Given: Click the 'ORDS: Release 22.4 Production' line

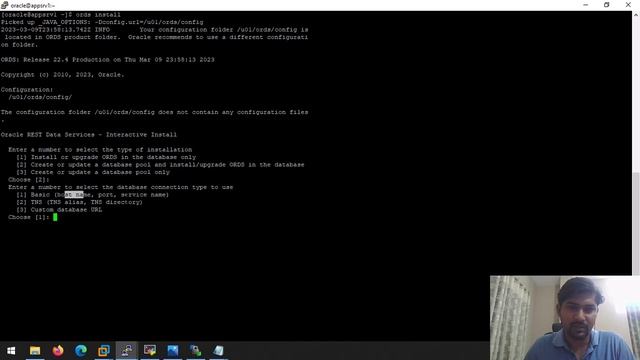Looking at the screenshot, I should pyautogui.click(x=107, y=60).
